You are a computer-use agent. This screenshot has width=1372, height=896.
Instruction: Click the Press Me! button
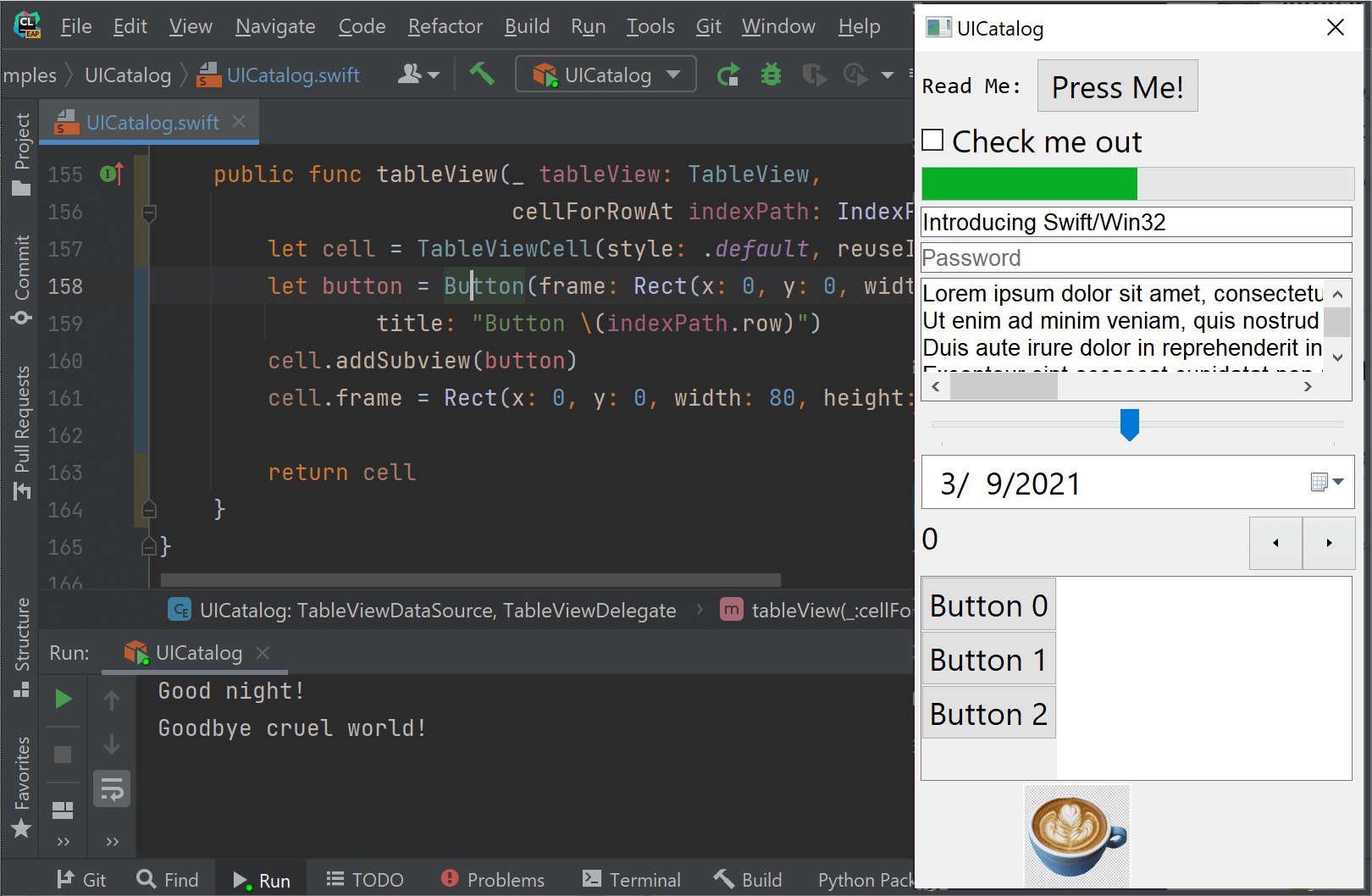click(1117, 86)
